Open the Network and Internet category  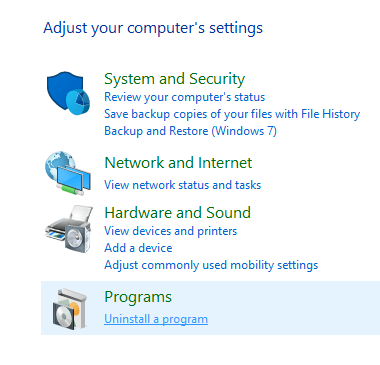click(178, 163)
